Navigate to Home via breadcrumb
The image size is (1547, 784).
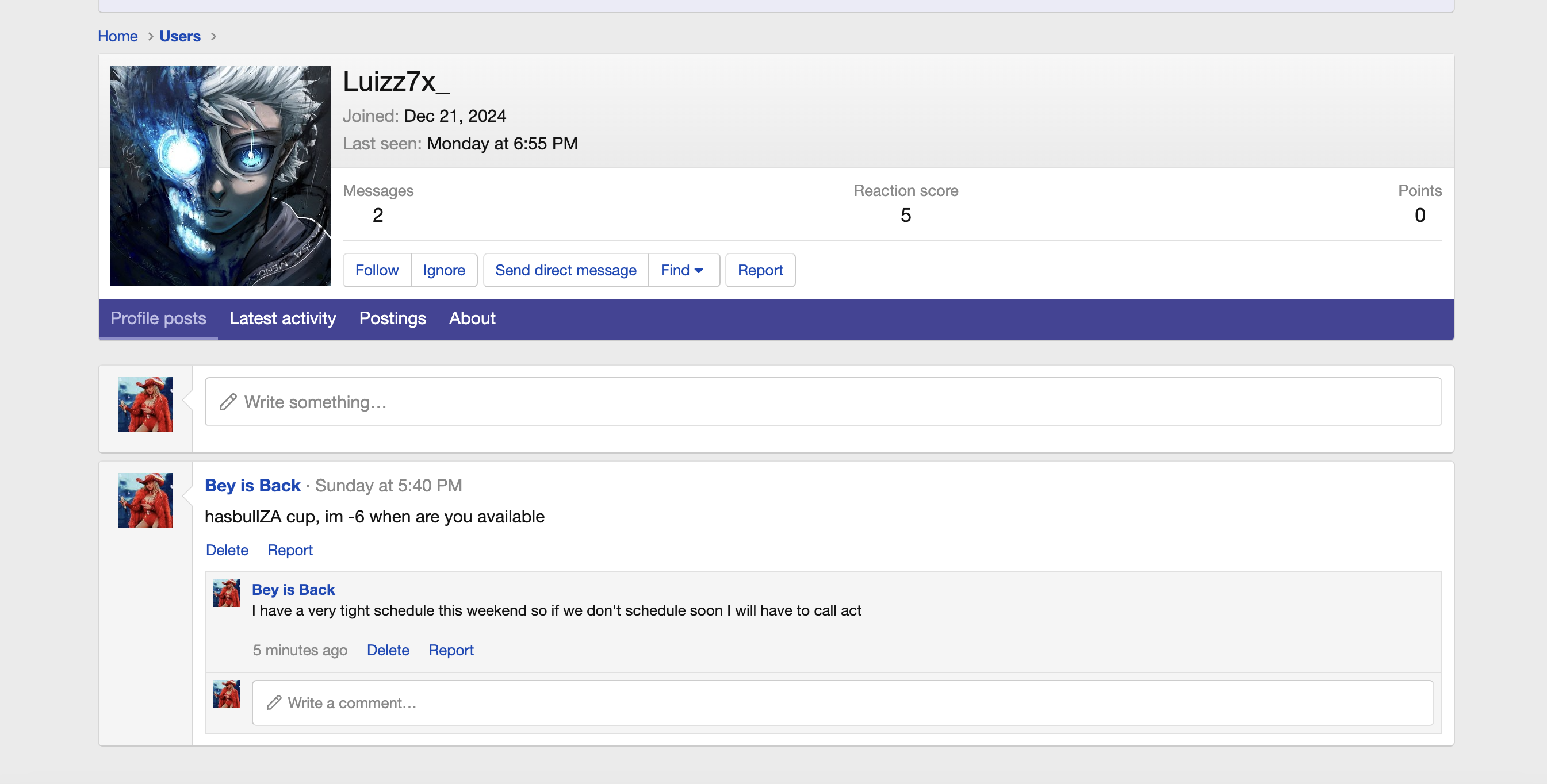click(x=118, y=36)
